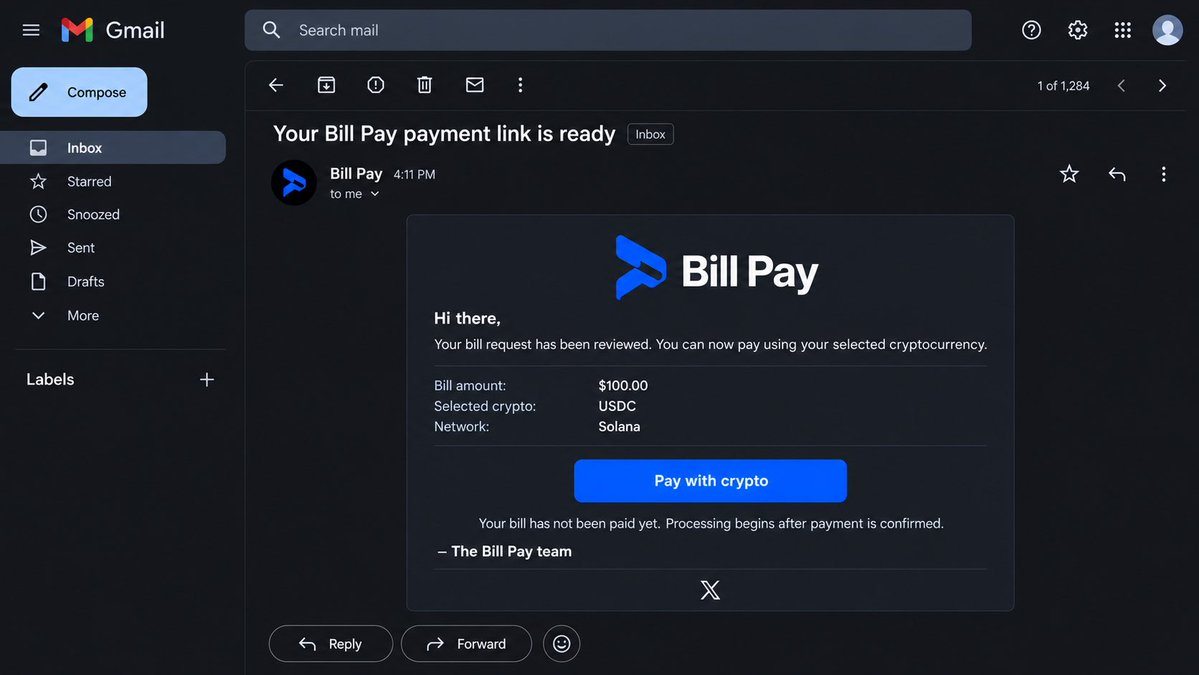
Task: Click the '1 of 1,284' message counter
Action: click(1063, 86)
